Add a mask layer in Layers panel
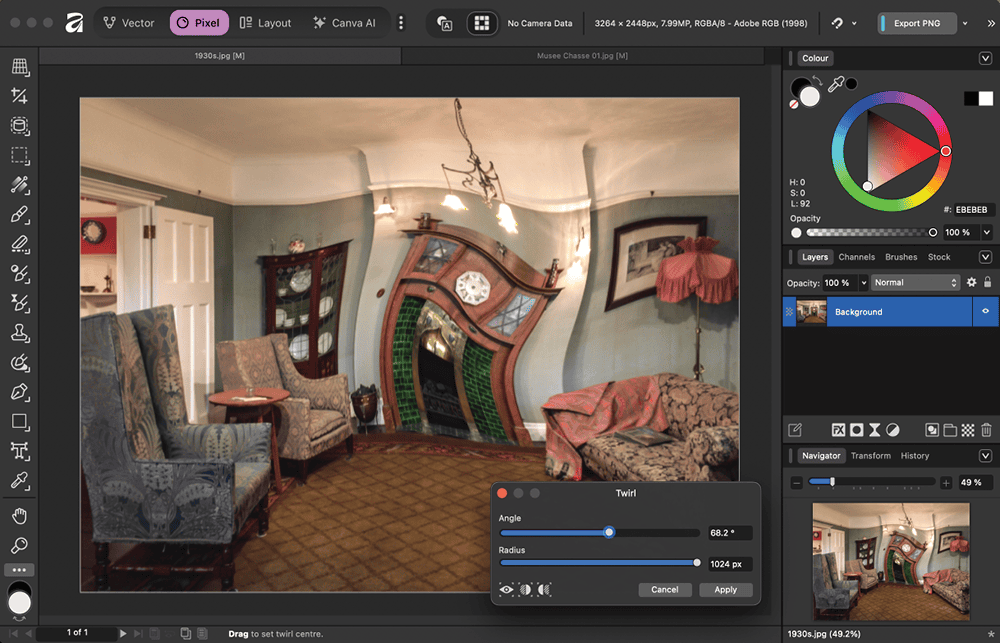1000x643 pixels. click(x=857, y=430)
